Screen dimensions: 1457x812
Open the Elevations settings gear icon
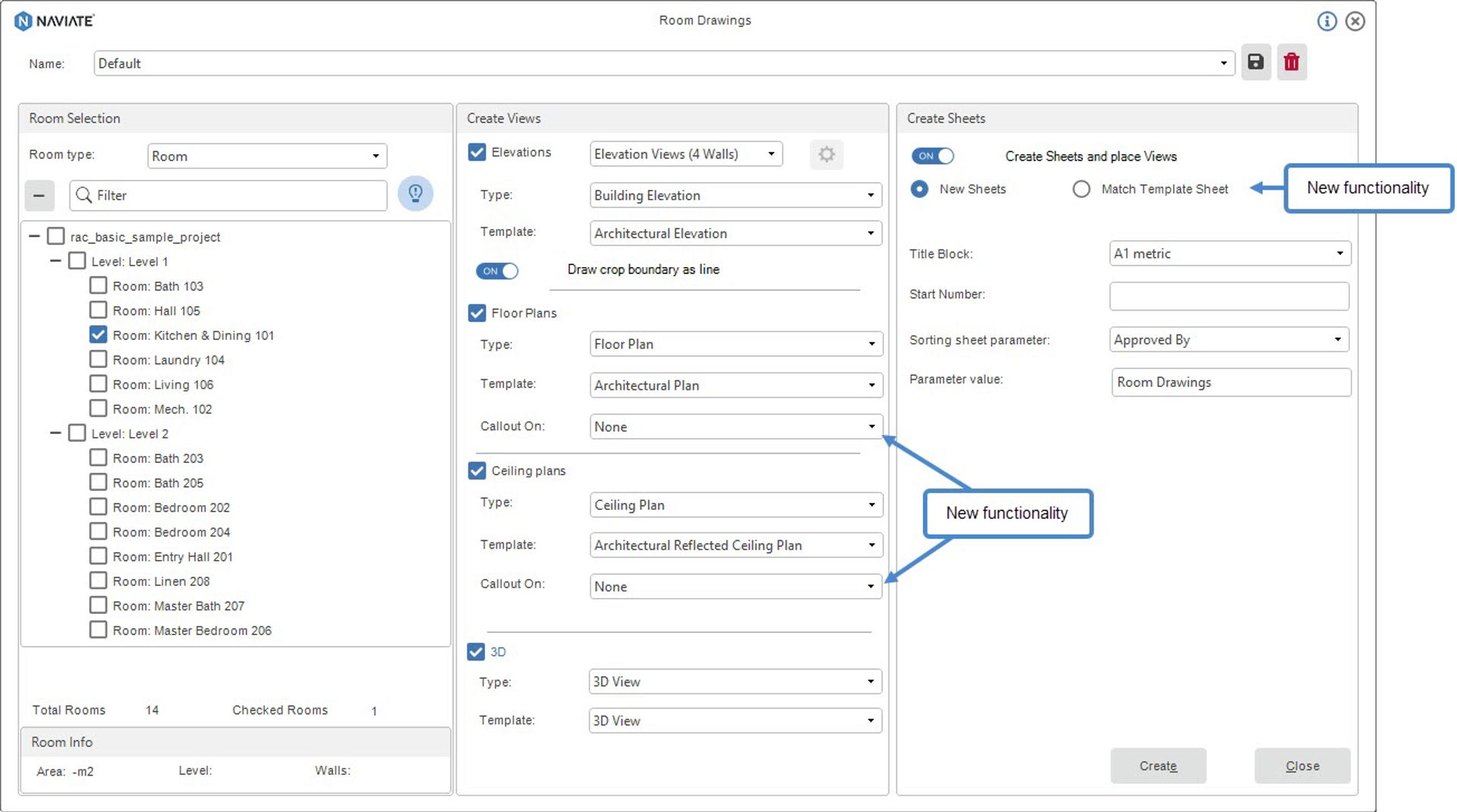pyautogui.click(x=826, y=154)
